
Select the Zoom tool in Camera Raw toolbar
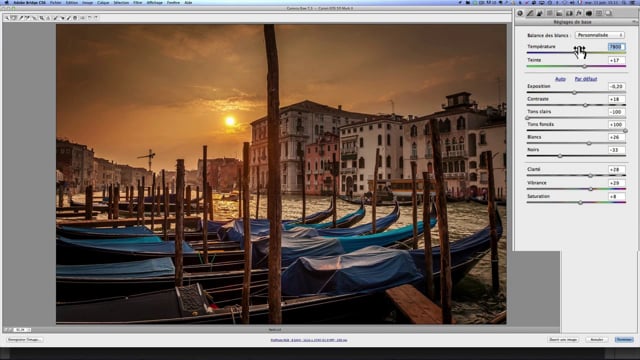(x=7, y=18)
